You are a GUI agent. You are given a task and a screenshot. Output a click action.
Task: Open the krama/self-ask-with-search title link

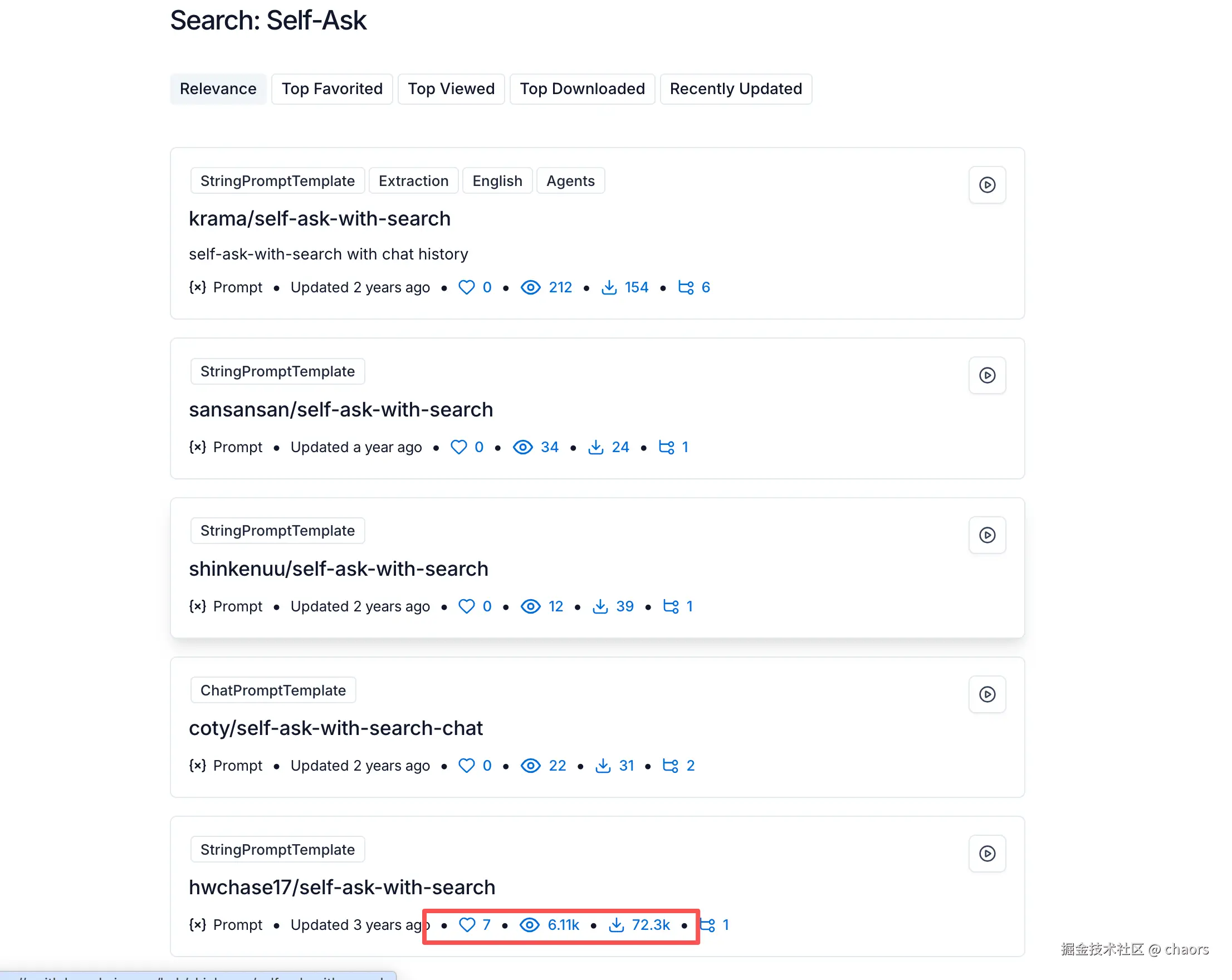tap(320, 219)
